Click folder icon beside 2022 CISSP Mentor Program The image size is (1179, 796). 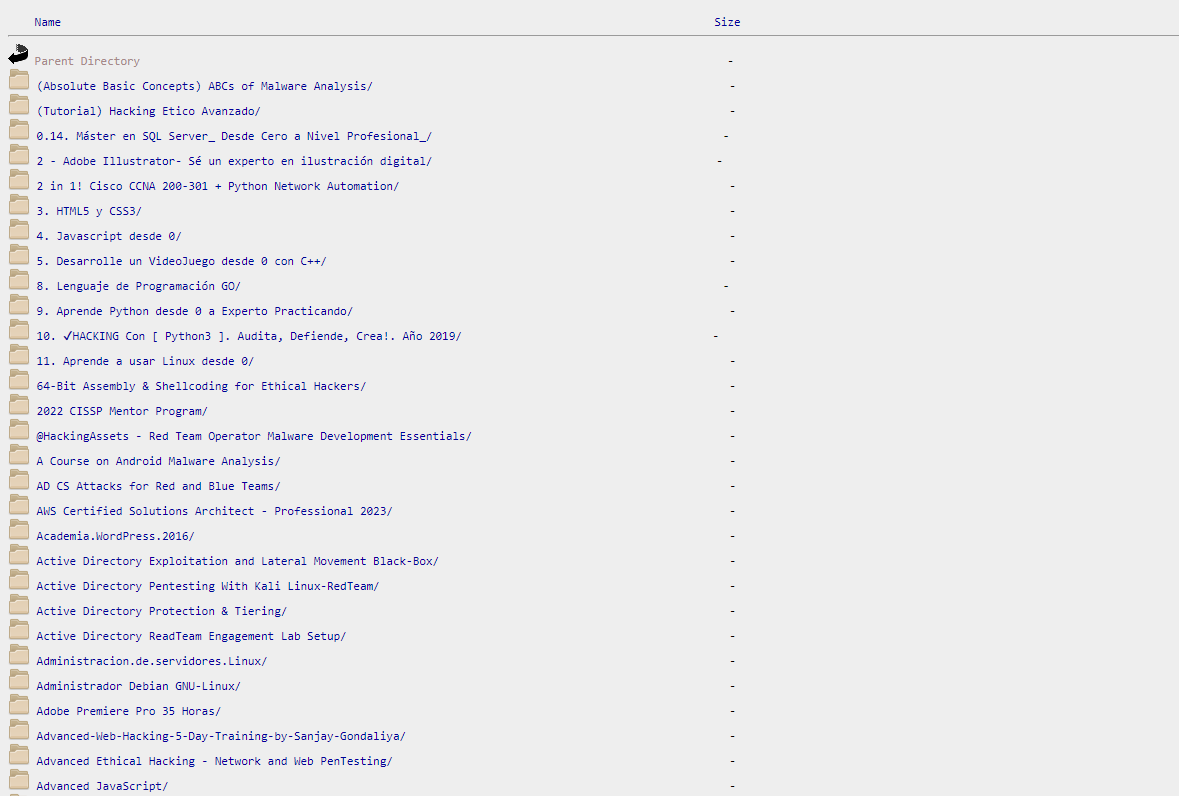(19, 404)
